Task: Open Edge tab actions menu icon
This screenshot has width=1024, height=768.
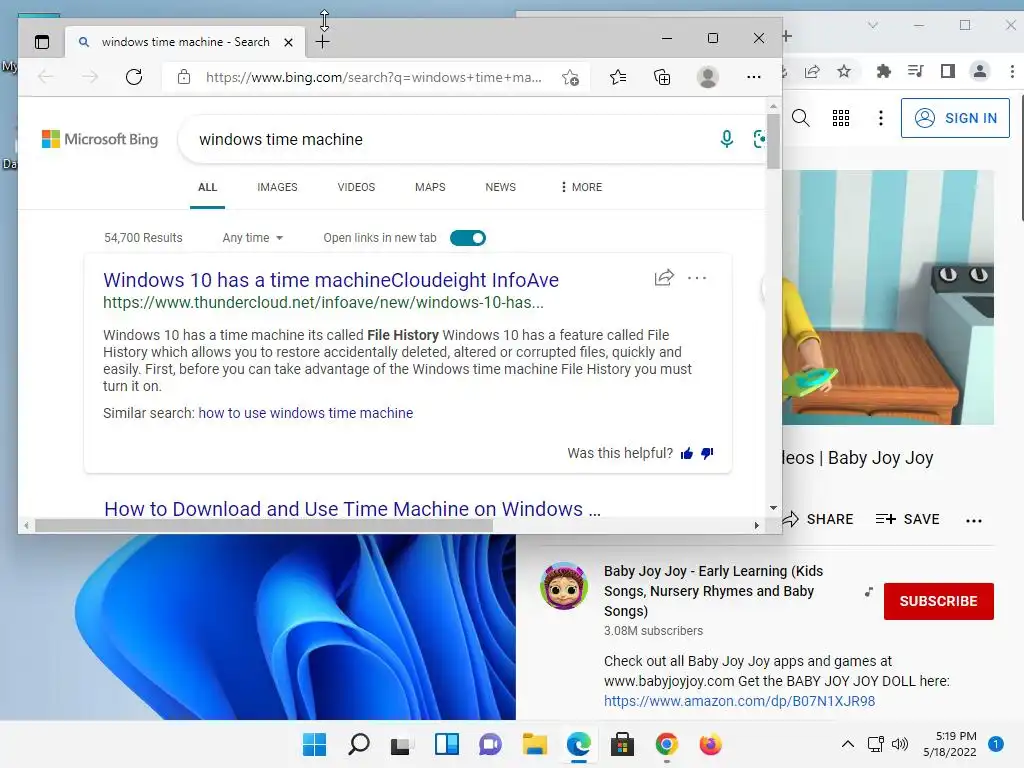Action: point(42,42)
